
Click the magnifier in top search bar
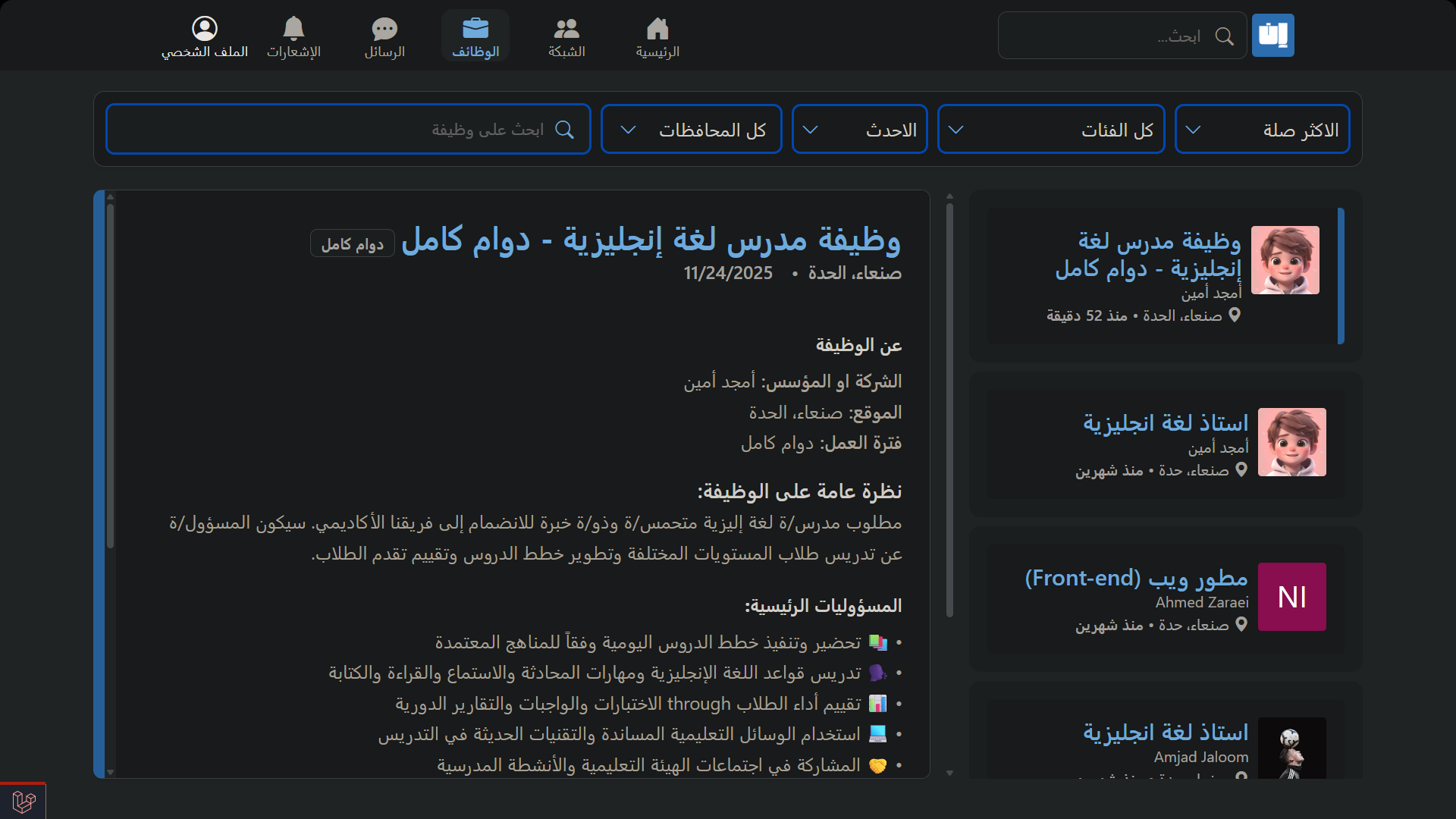coord(1224,36)
